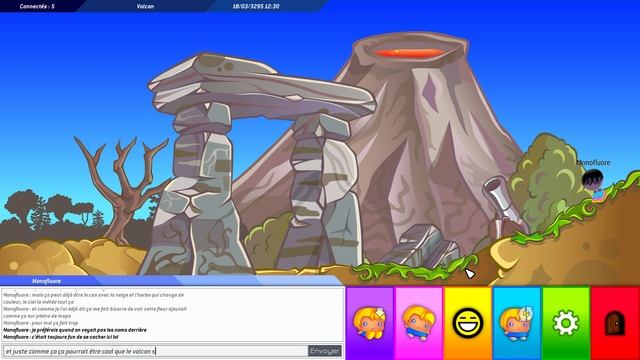Screen dimensions: 640x360
Task: Open the avatar action on the purple tile
Action: coord(370,323)
